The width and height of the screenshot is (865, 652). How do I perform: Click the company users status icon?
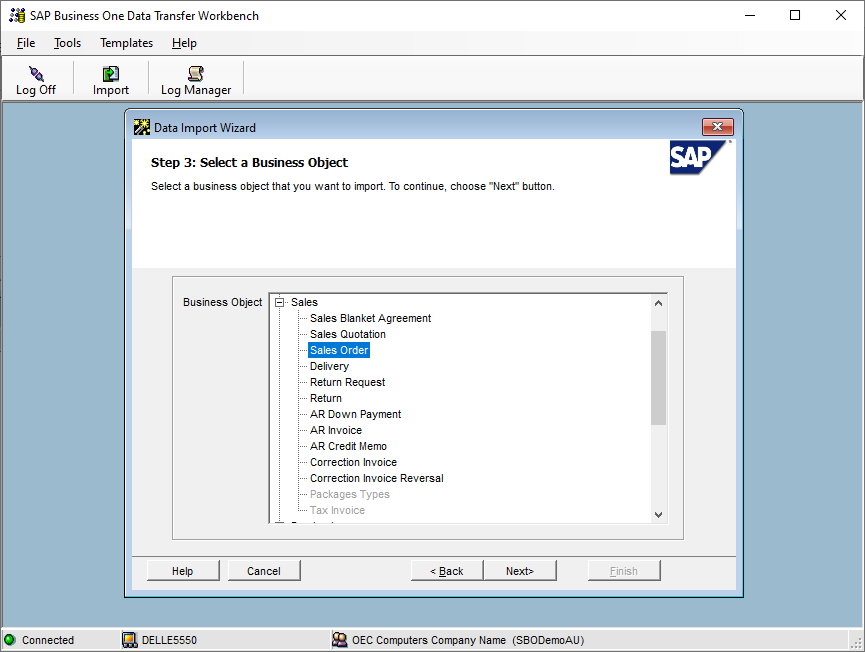point(339,639)
